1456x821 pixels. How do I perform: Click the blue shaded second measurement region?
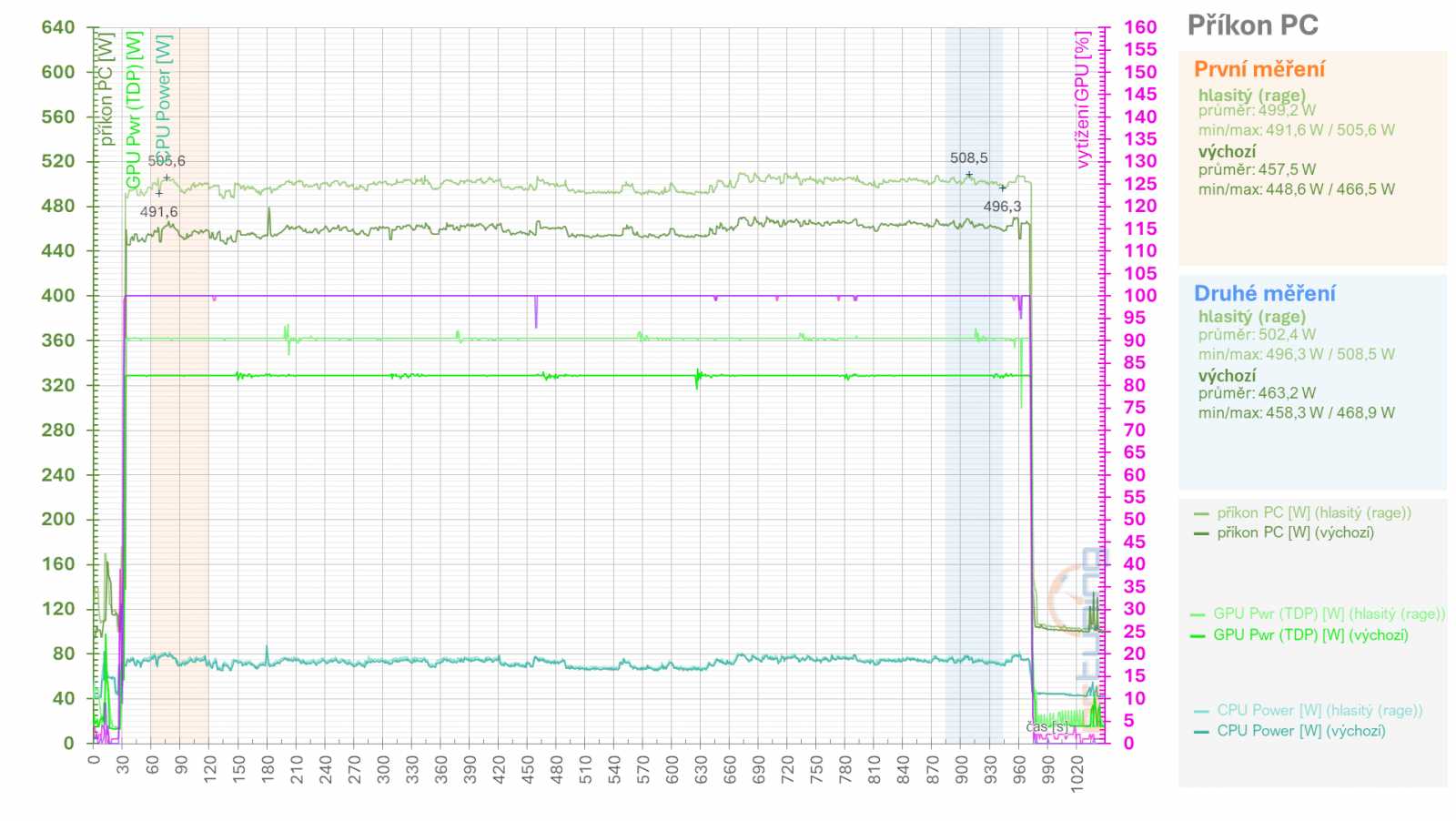(974, 384)
